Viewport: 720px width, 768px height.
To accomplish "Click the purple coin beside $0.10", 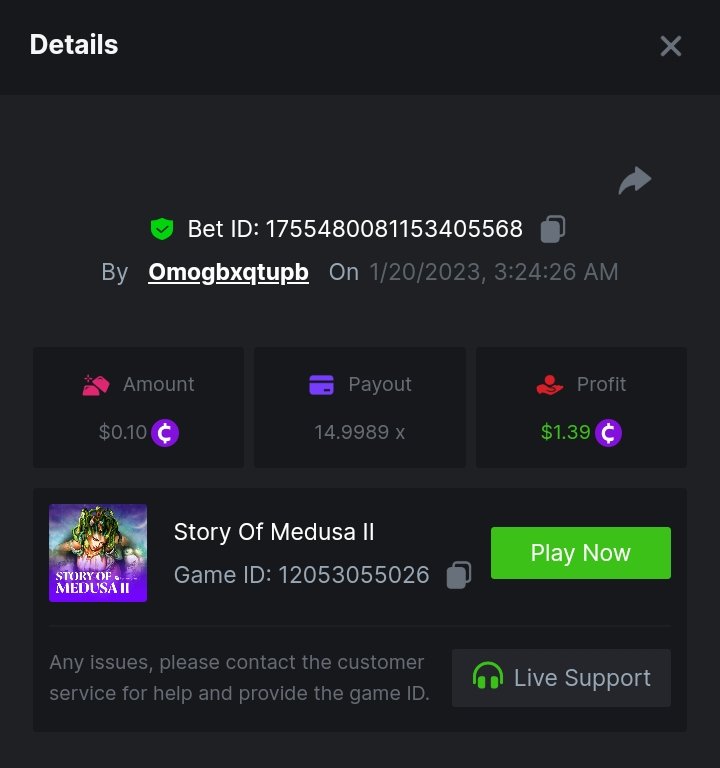I will pyautogui.click(x=165, y=433).
